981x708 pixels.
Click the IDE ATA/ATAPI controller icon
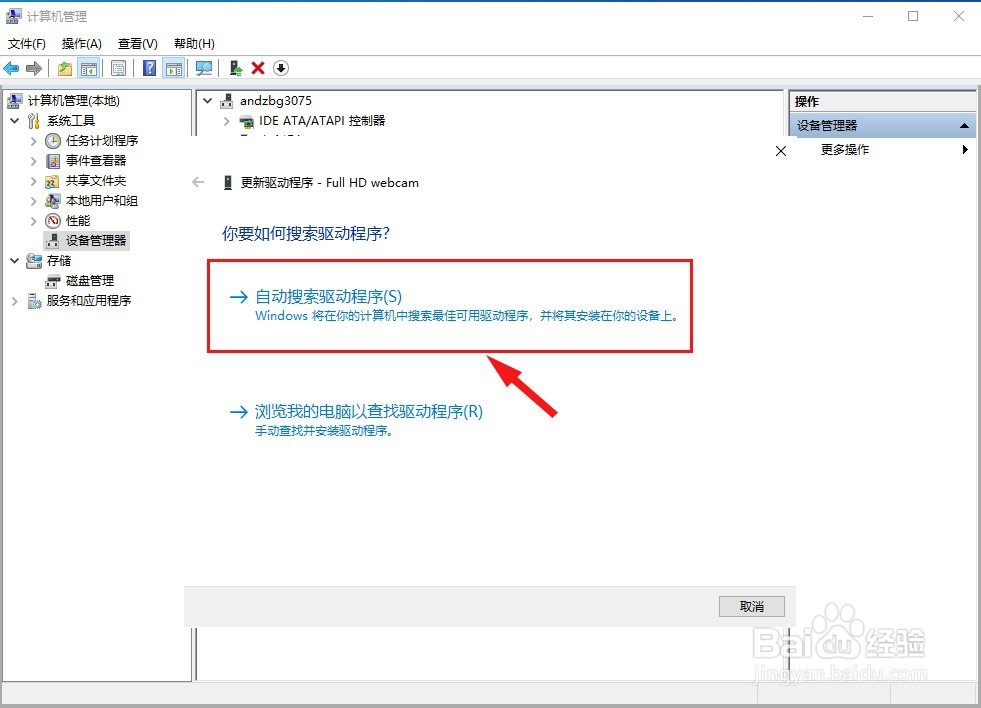247,121
